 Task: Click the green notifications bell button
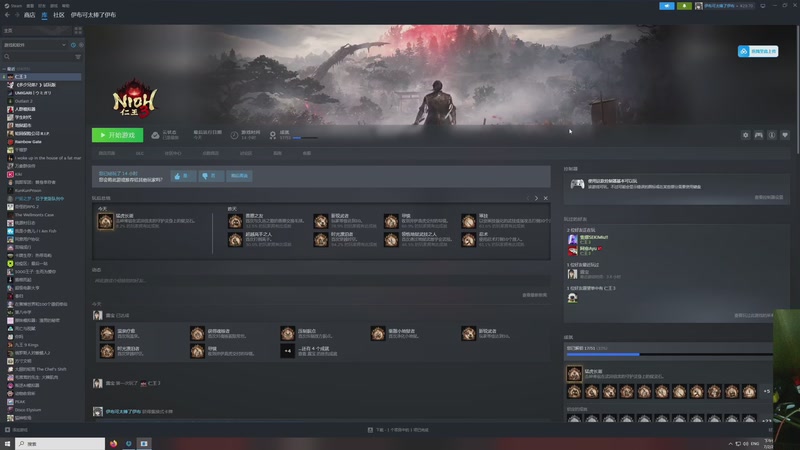tap(684, 6)
